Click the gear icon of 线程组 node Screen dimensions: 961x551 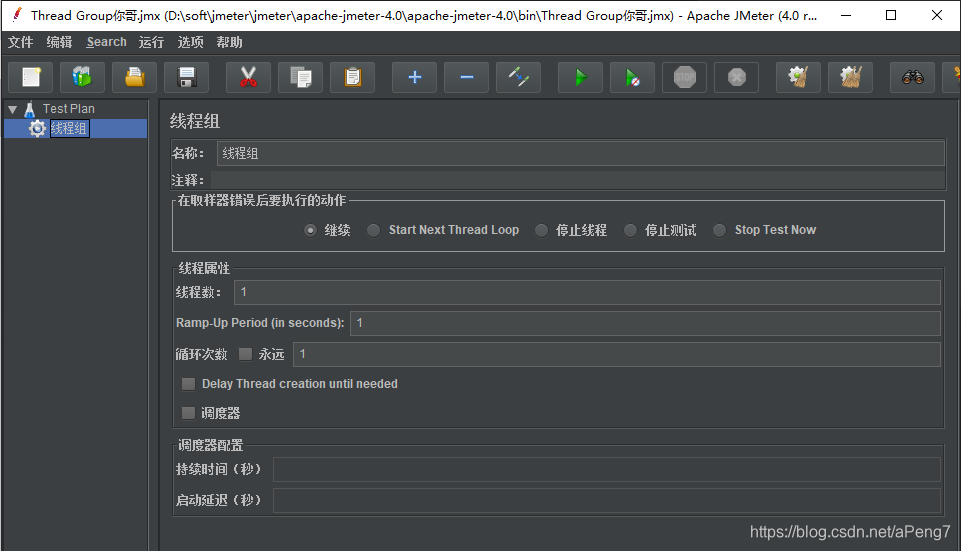point(37,128)
